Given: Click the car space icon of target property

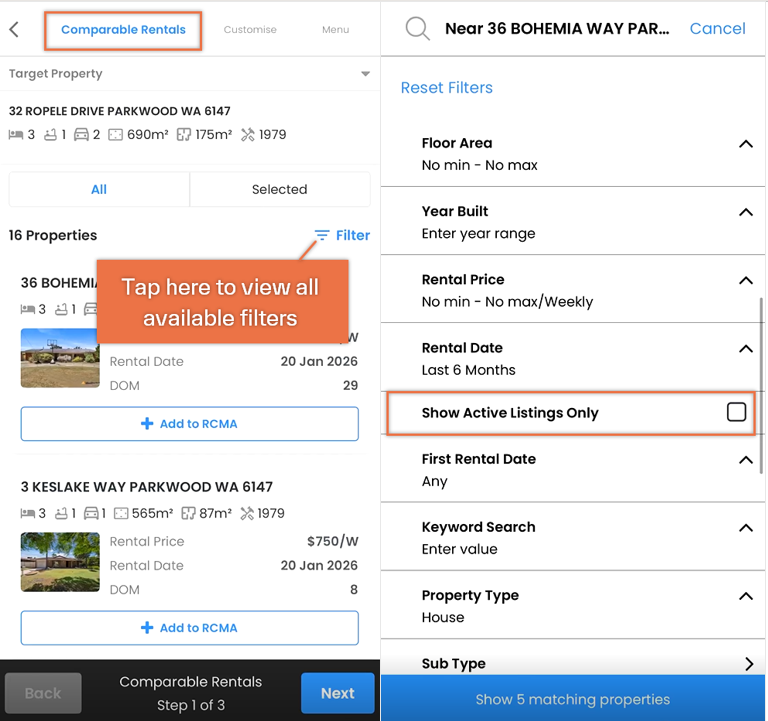Looking at the screenshot, I should 81,134.
